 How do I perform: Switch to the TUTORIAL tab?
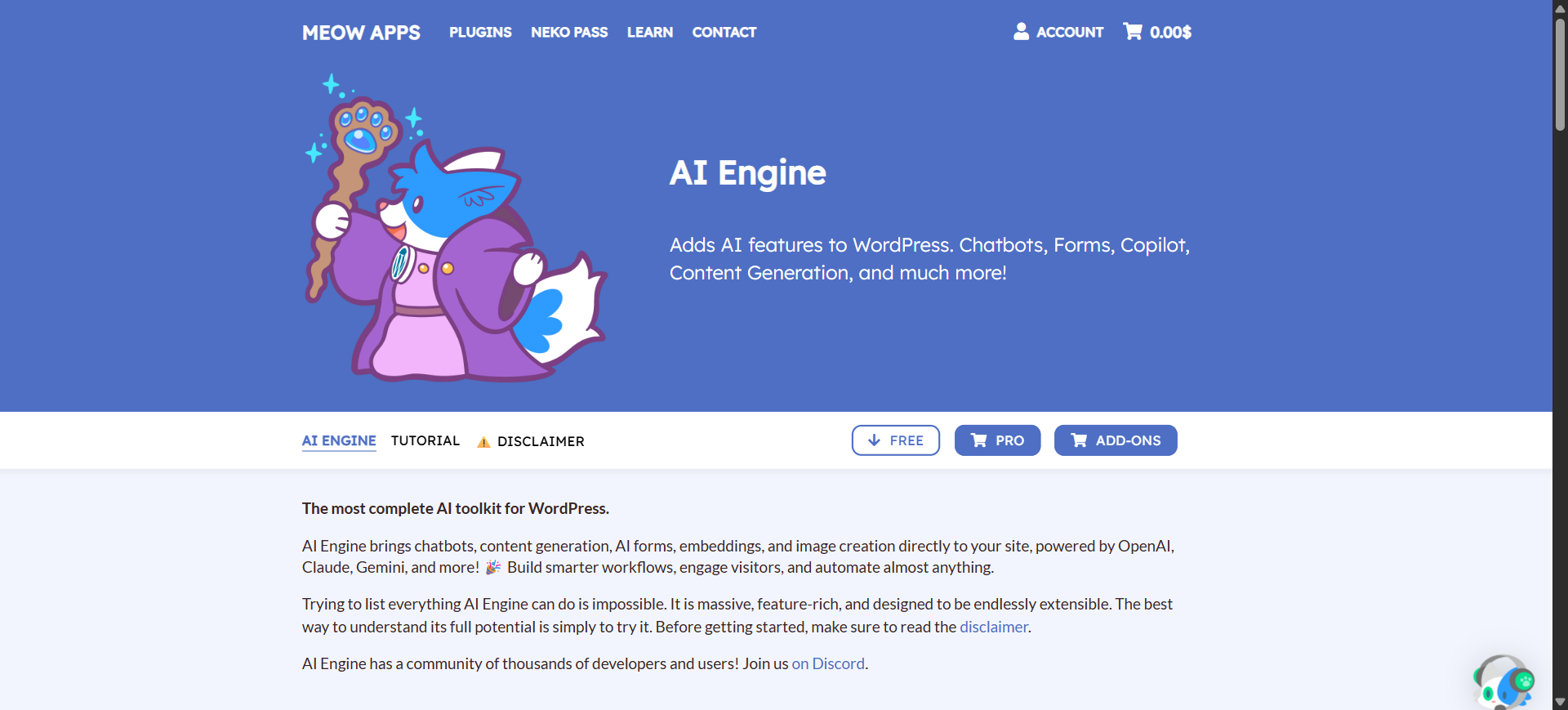(x=425, y=440)
